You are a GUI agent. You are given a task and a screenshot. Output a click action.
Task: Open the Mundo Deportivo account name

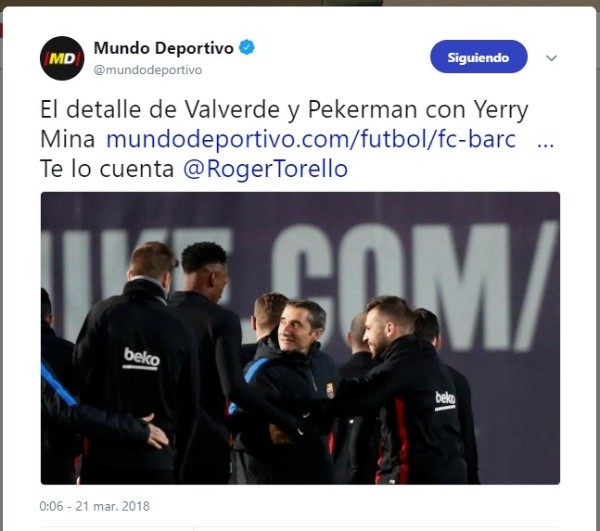click(163, 48)
